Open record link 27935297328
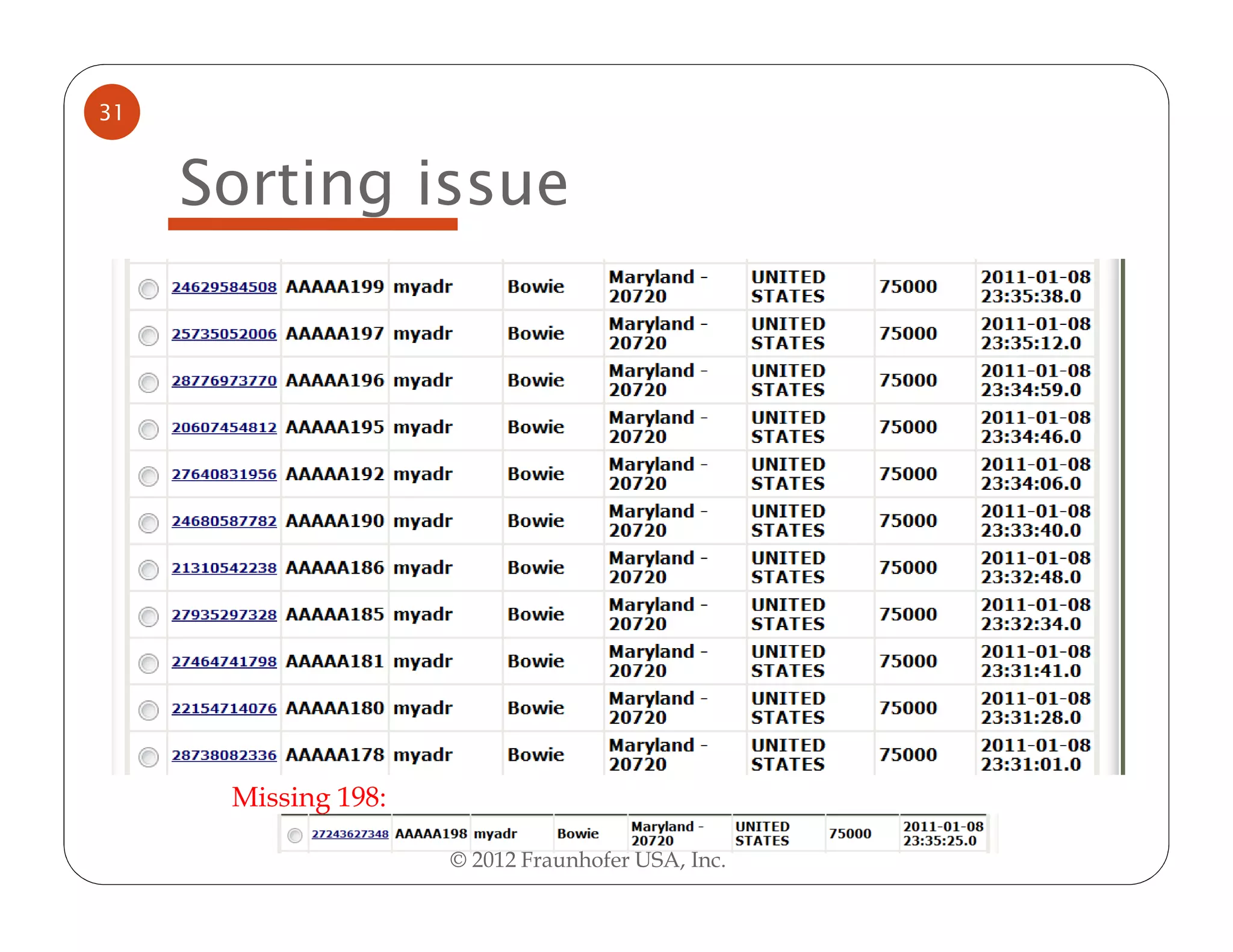Viewport: 1233px width, 952px height. tap(224, 615)
